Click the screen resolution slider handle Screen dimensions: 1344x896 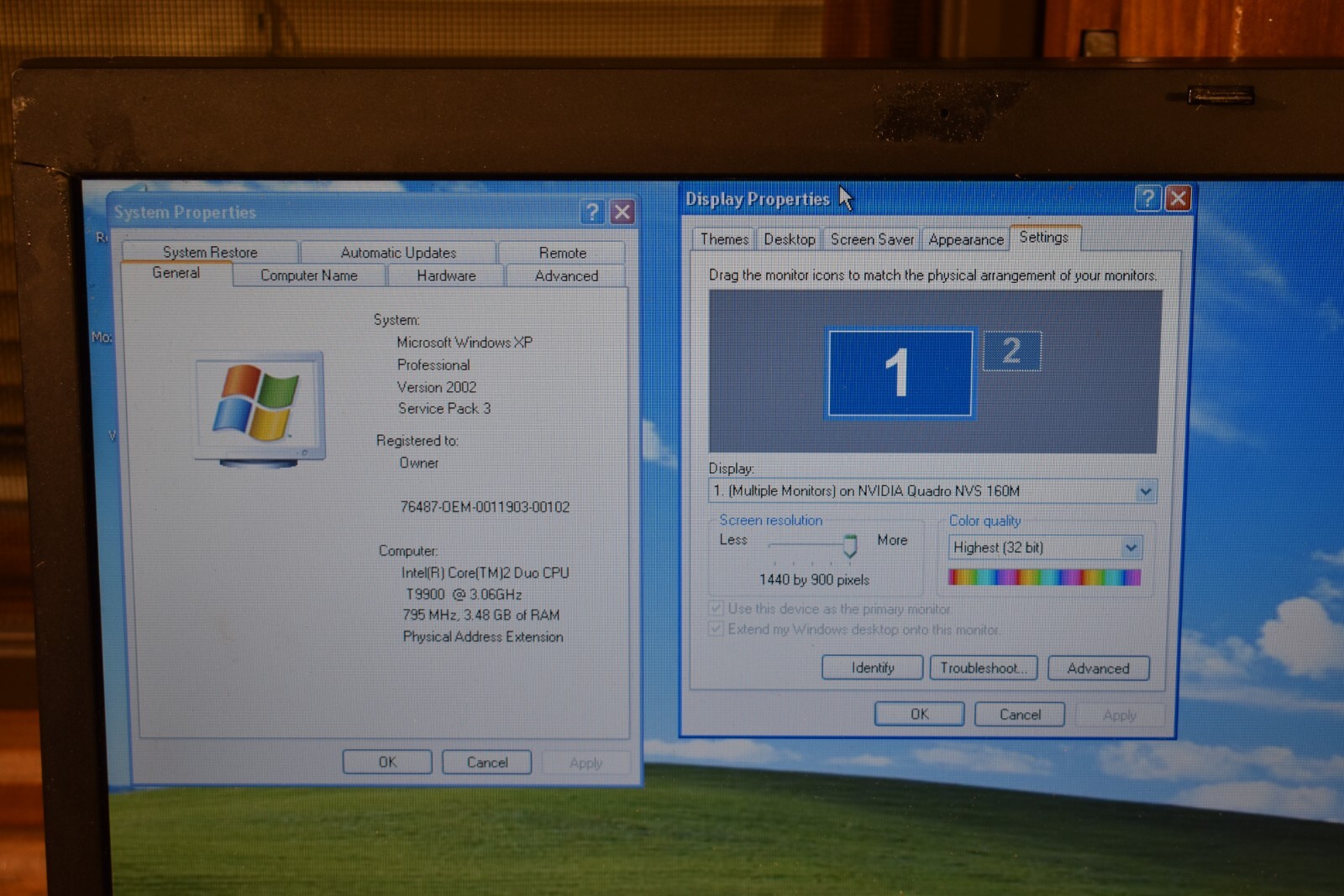[850, 546]
